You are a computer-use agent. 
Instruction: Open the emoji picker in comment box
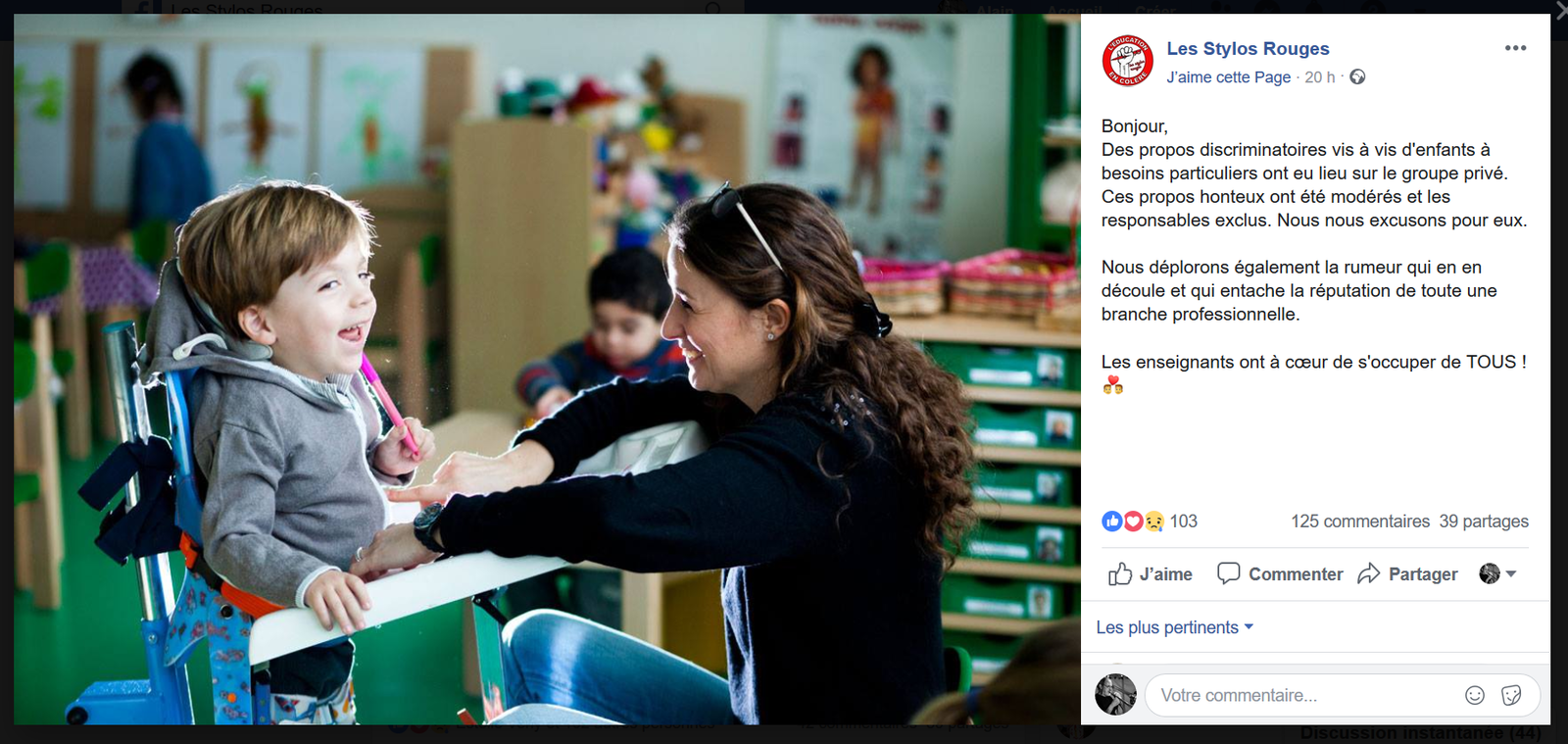[1475, 695]
